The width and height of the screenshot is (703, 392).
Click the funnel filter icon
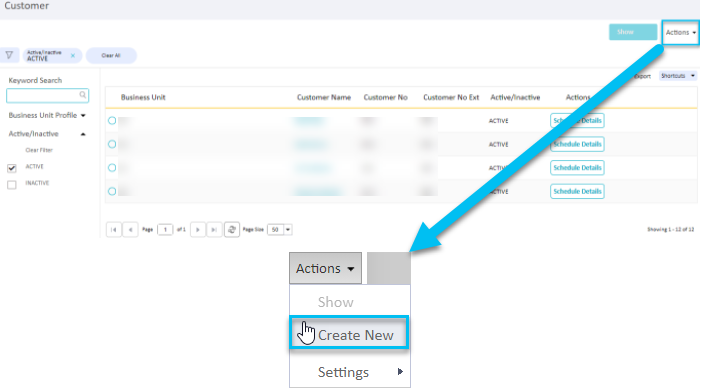tap(9, 55)
